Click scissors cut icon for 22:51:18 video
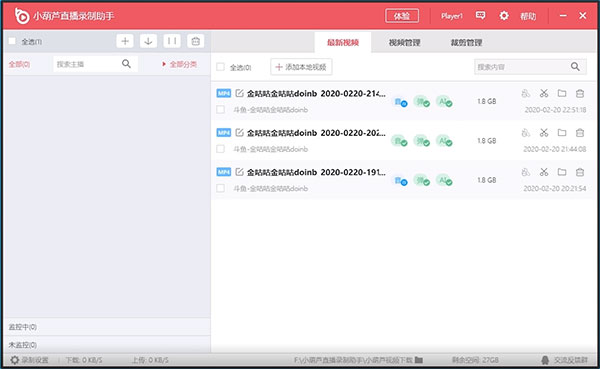 [x=544, y=93]
